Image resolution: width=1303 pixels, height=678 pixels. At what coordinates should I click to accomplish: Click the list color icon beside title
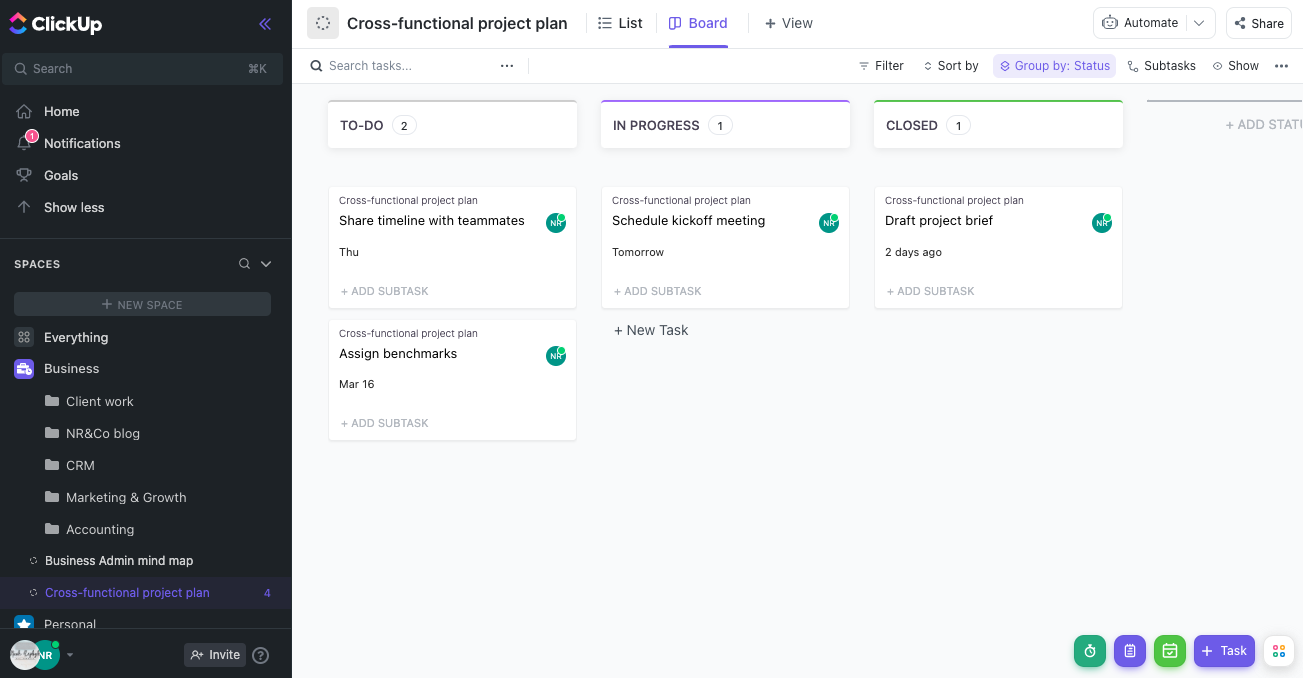pyautogui.click(x=323, y=23)
